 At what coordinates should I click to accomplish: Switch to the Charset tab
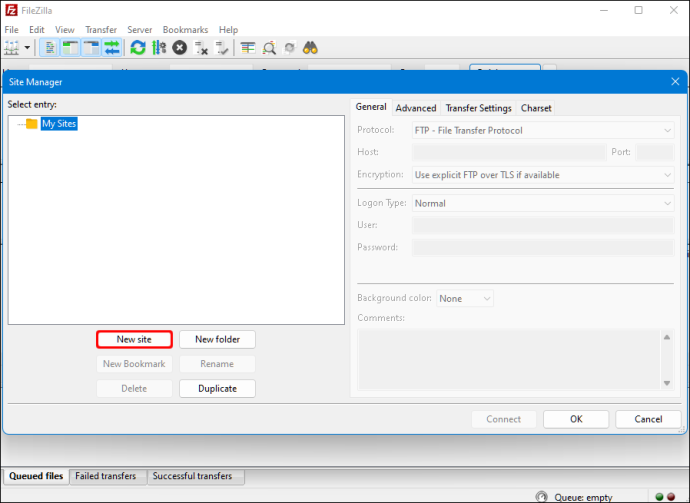pyautogui.click(x=536, y=108)
